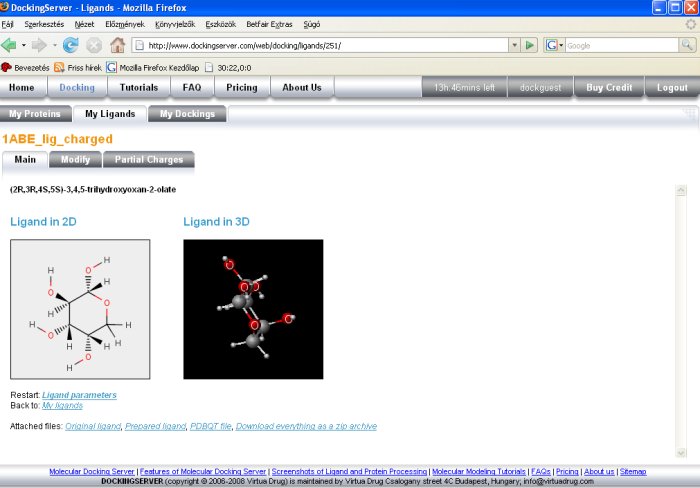
Task: Click the 13h 46mins left button
Action: (x=464, y=88)
